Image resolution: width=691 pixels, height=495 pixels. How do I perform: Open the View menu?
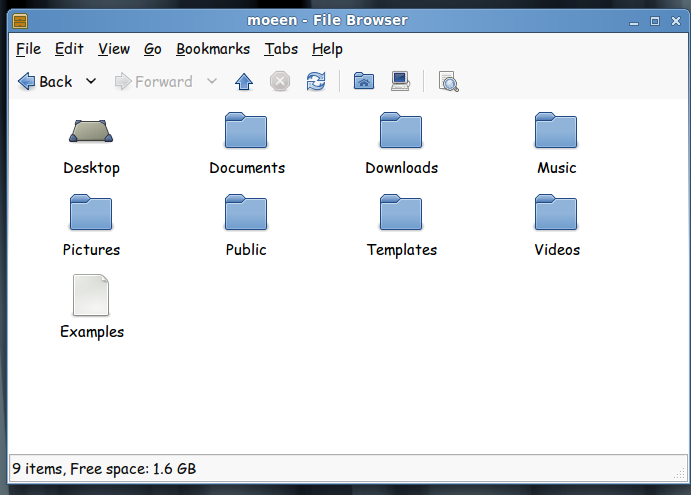[114, 49]
